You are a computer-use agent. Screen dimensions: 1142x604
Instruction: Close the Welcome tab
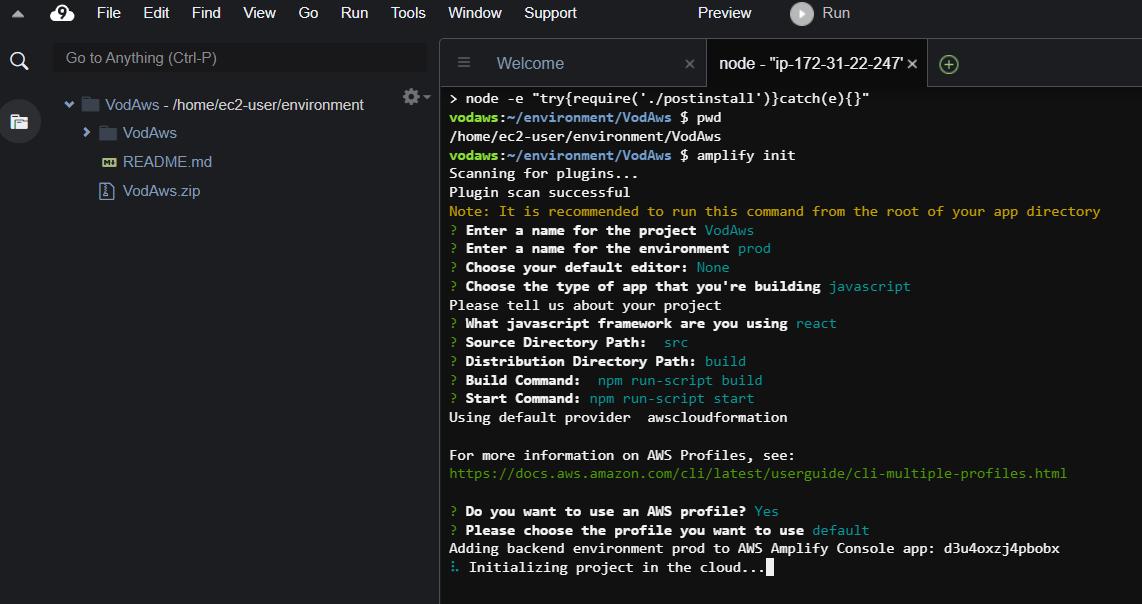coord(690,64)
